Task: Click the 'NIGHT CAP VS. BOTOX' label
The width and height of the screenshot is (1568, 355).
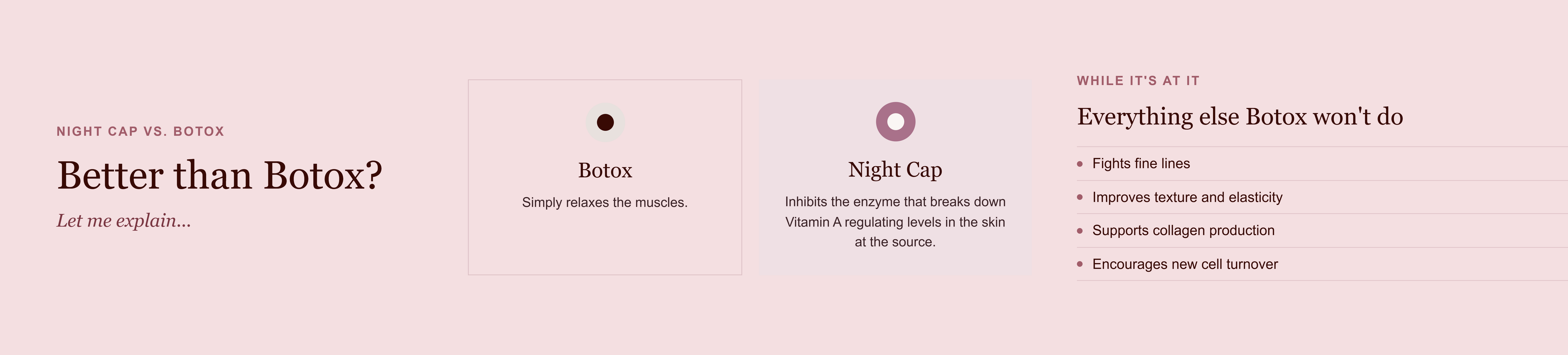Action: [141, 131]
